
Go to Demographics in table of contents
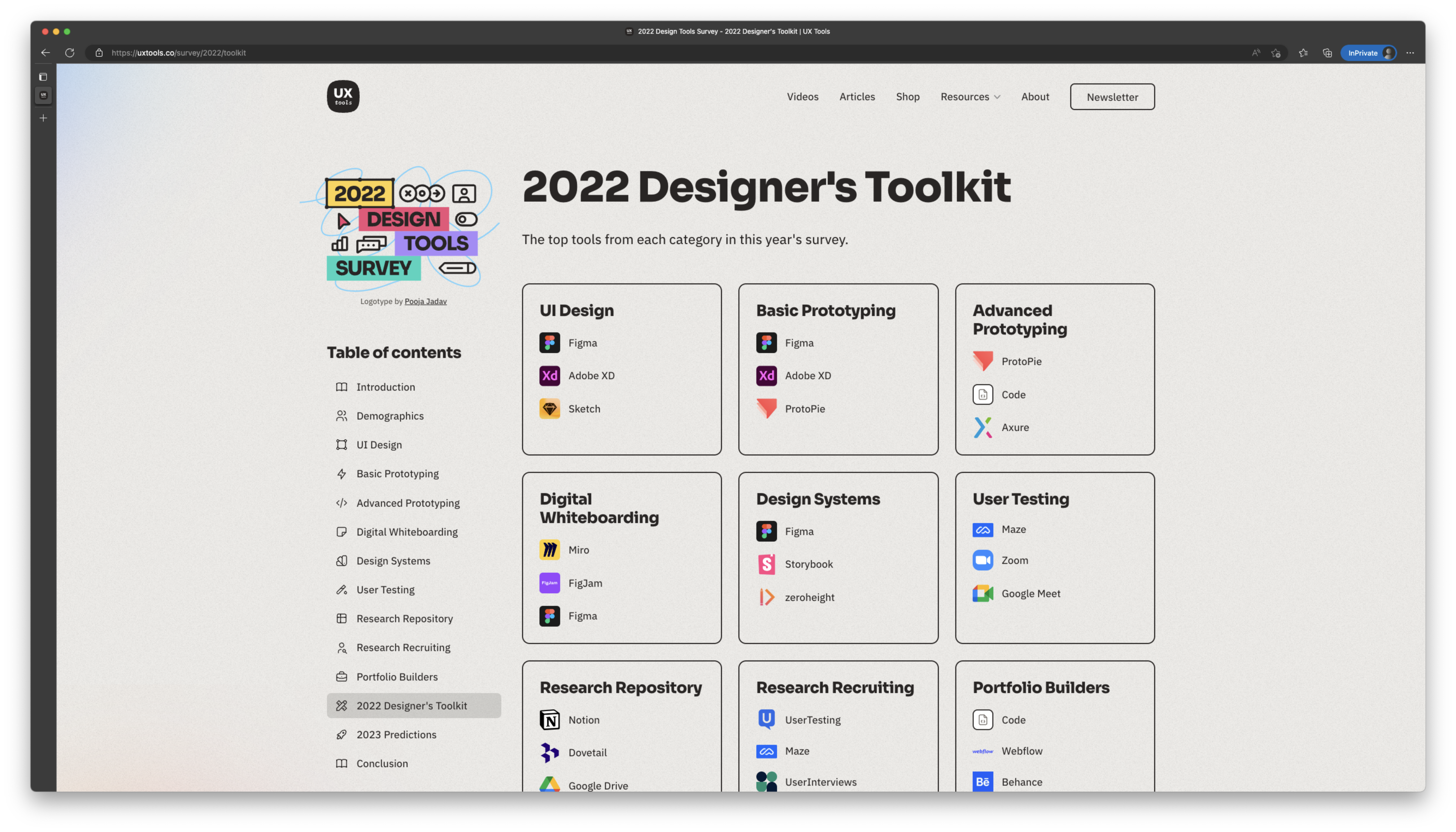pyautogui.click(x=390, y=416)
